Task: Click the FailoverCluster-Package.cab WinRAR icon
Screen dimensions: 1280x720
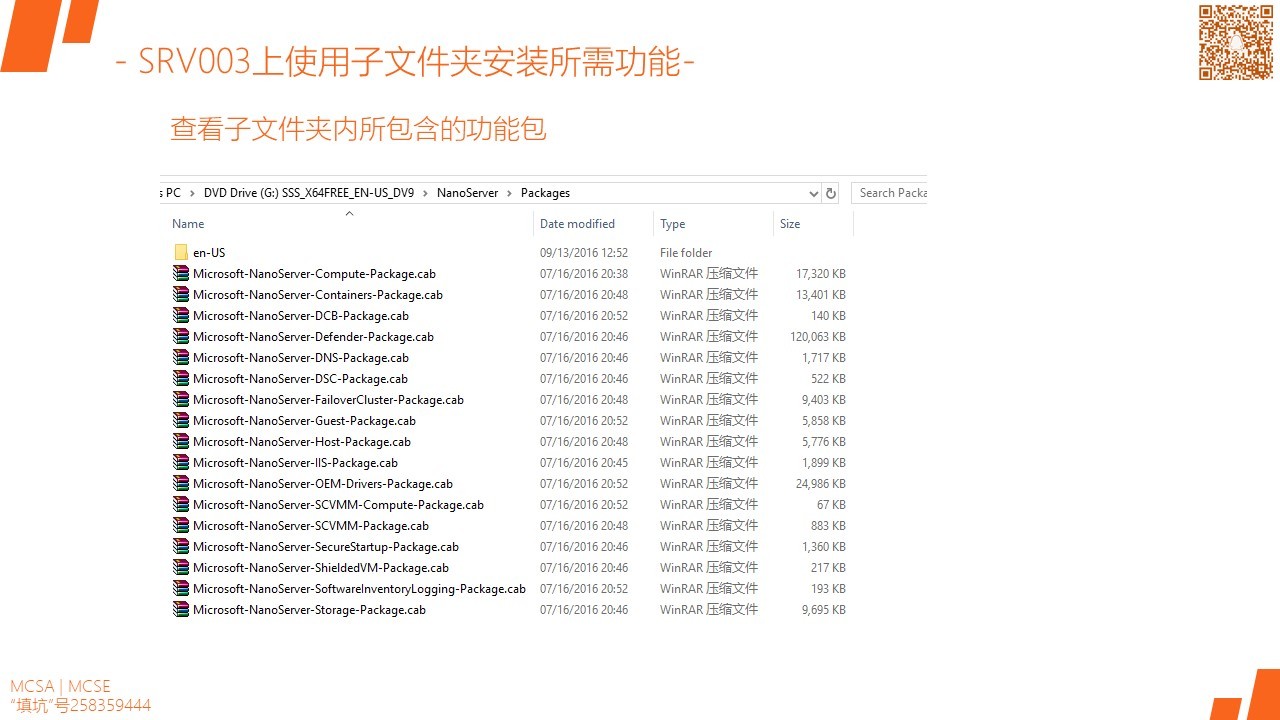Action: click(x=181, y=399)
